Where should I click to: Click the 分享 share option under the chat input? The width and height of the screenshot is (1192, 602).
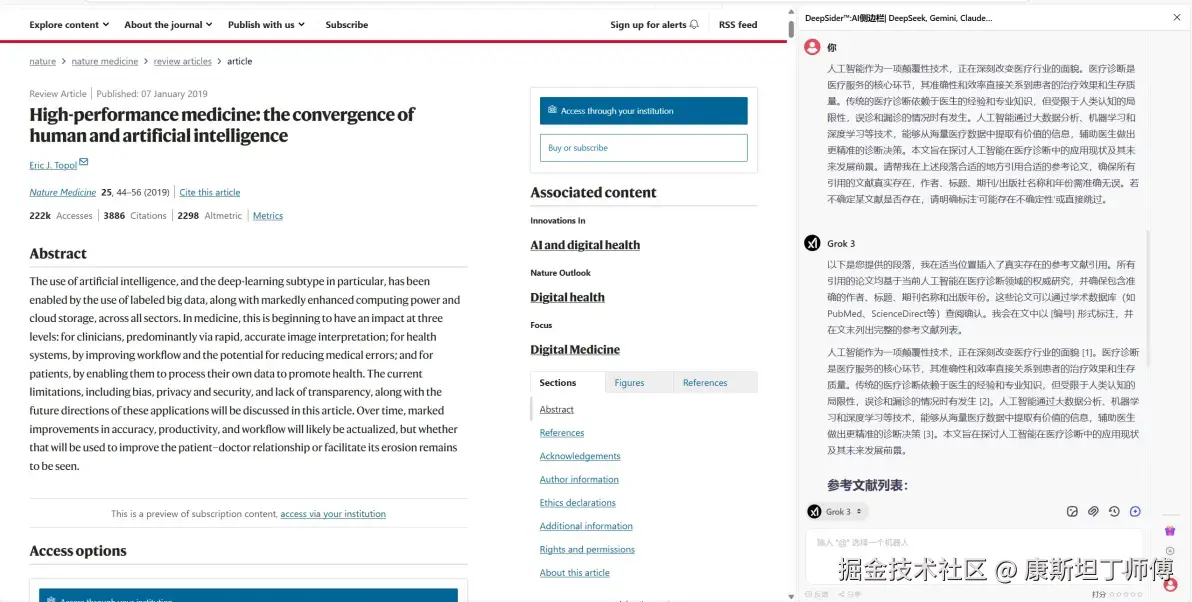tap(851, 594)
